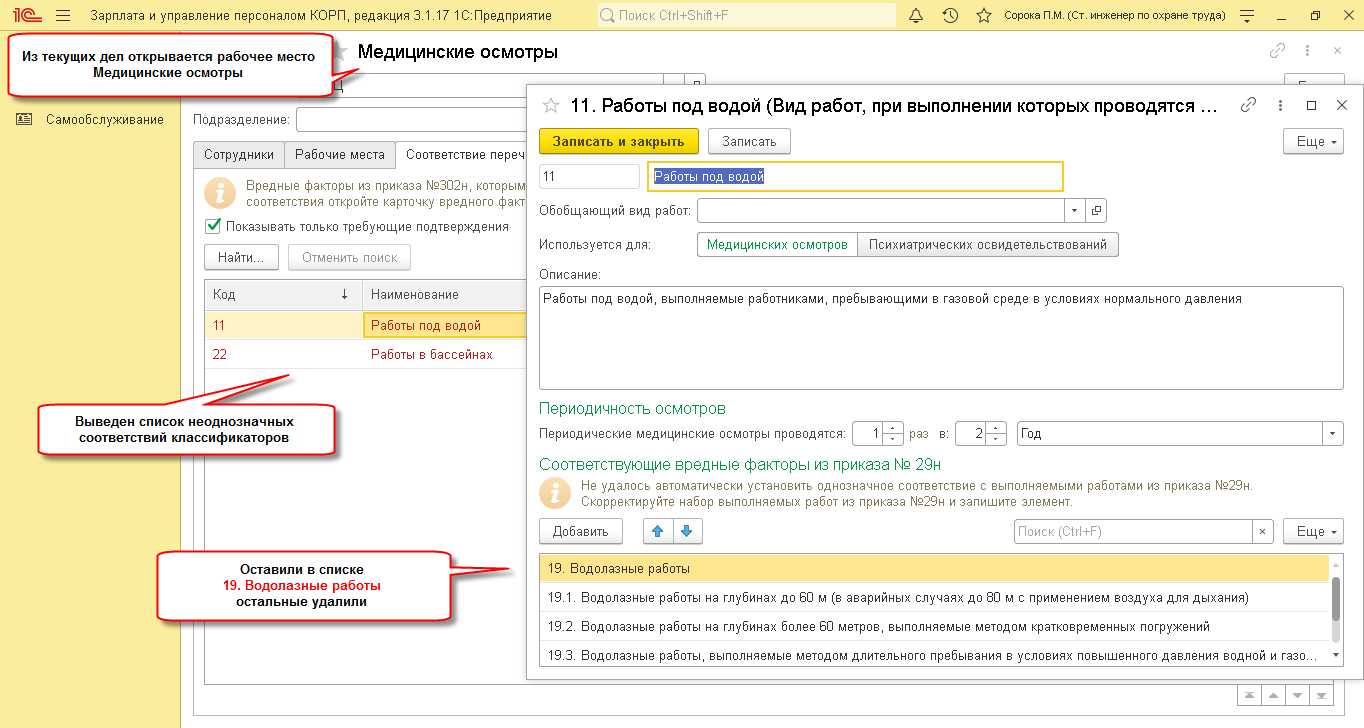Select row 19.1. Водолазные работы на глубинах до 60 м
The width and height of the screenshot is (1364, 728).
point(934,597)
